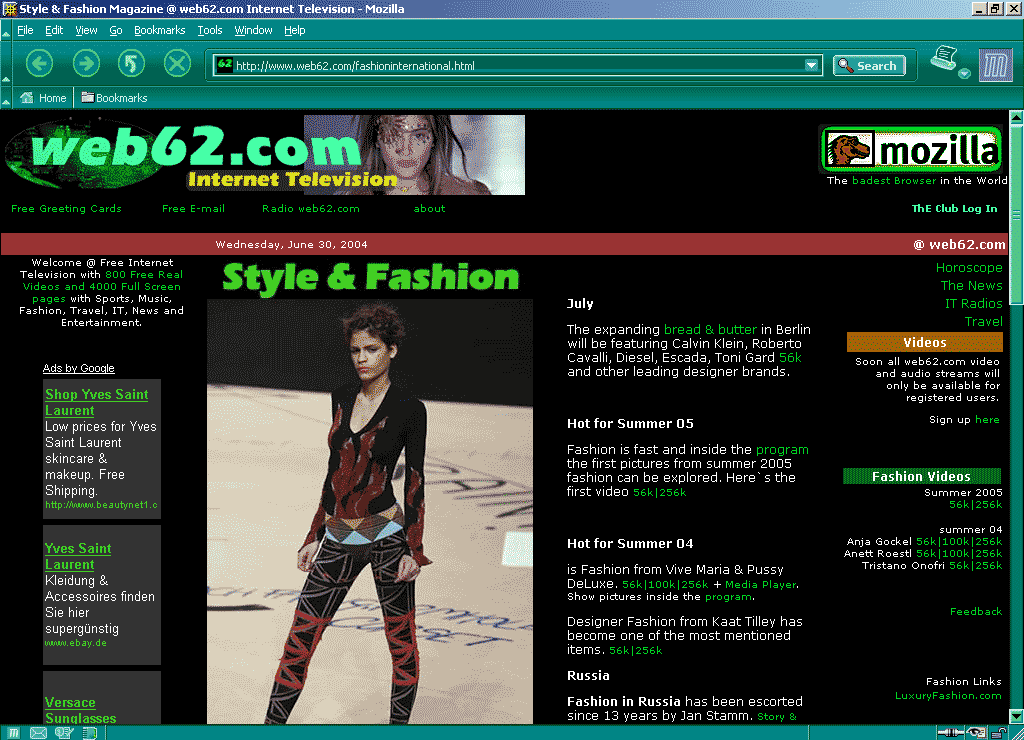Screen dimensions: 1024x740
Task: Launch Composer from the status bar
Action: tap(64, 733)
